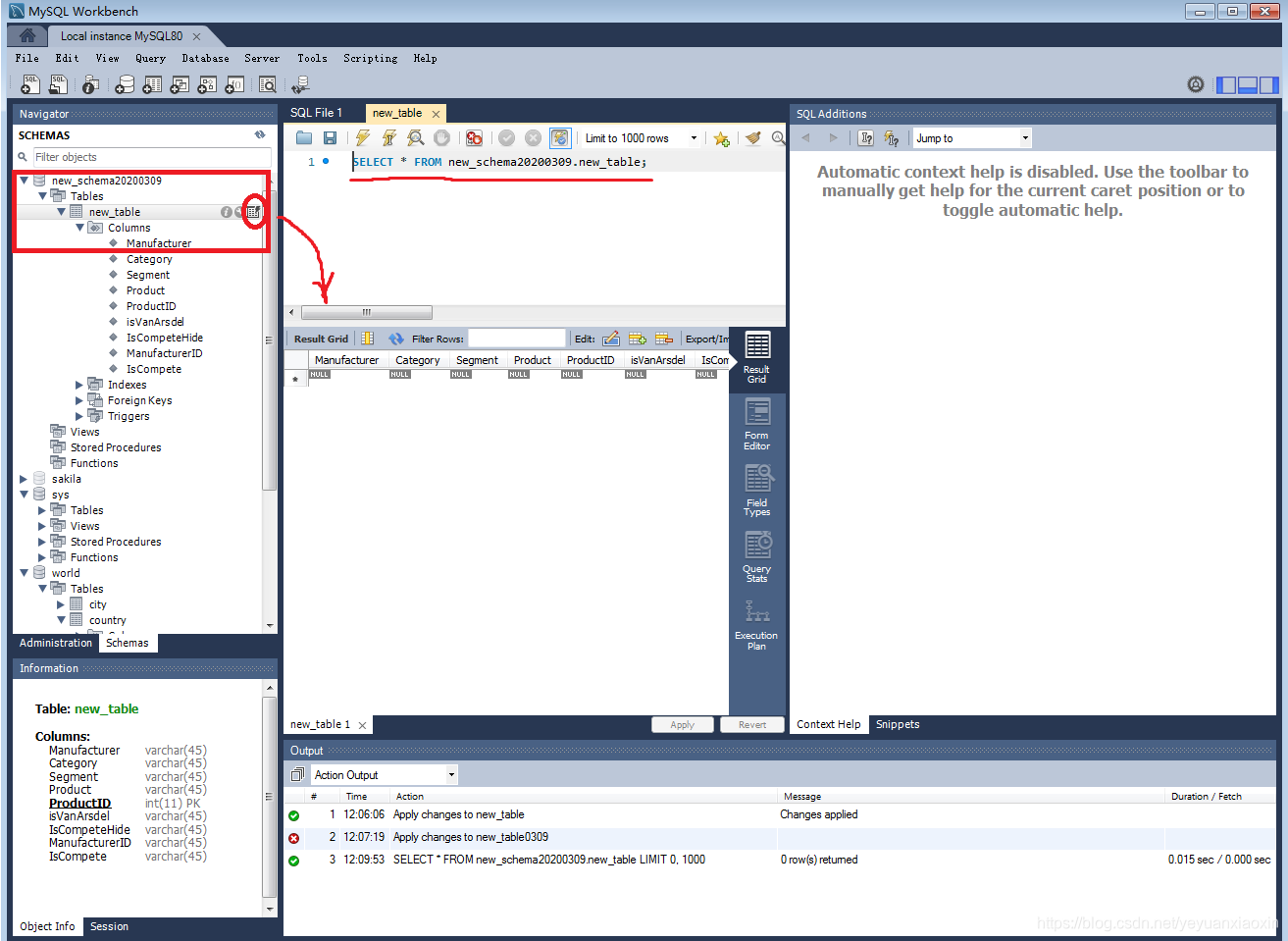Expand the Indexes node
This screenshot has width=1288, height=941.
click(79, 385)
